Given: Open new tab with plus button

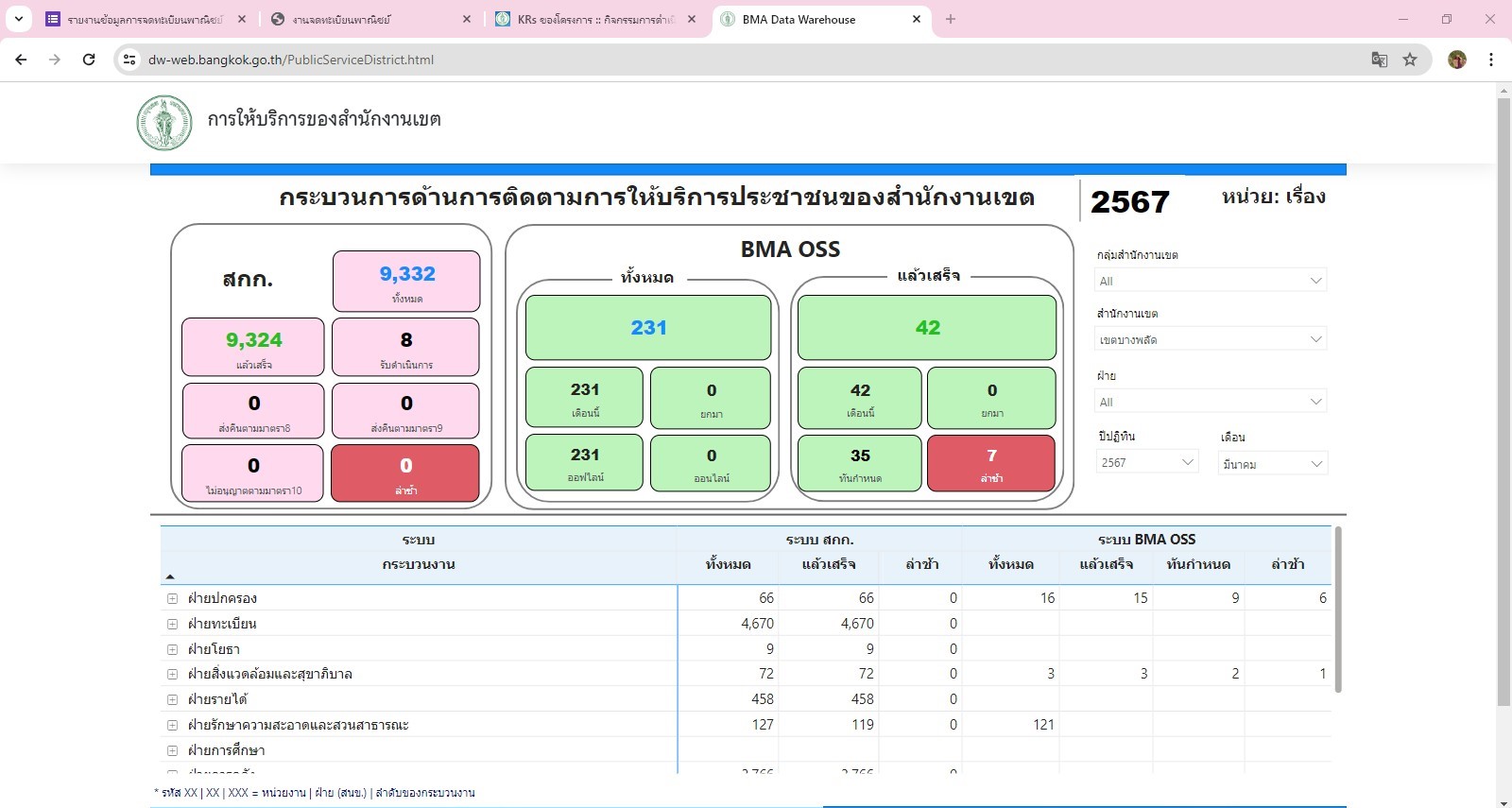Looking at the screenshot, I should [x=951, y=19].
